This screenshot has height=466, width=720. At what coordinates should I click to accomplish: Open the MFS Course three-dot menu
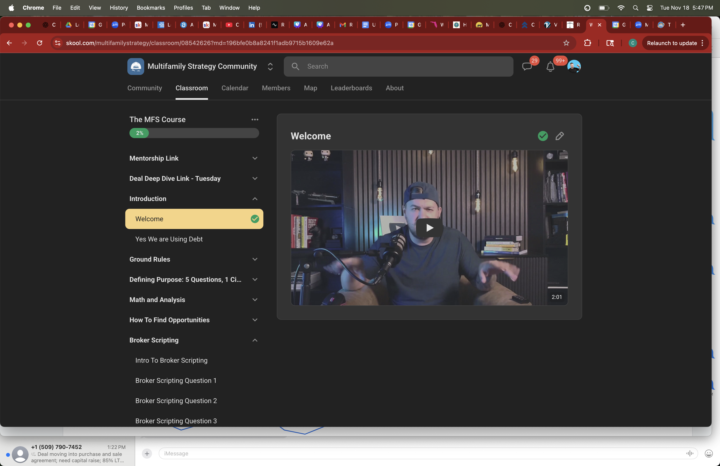coord(255,119)
